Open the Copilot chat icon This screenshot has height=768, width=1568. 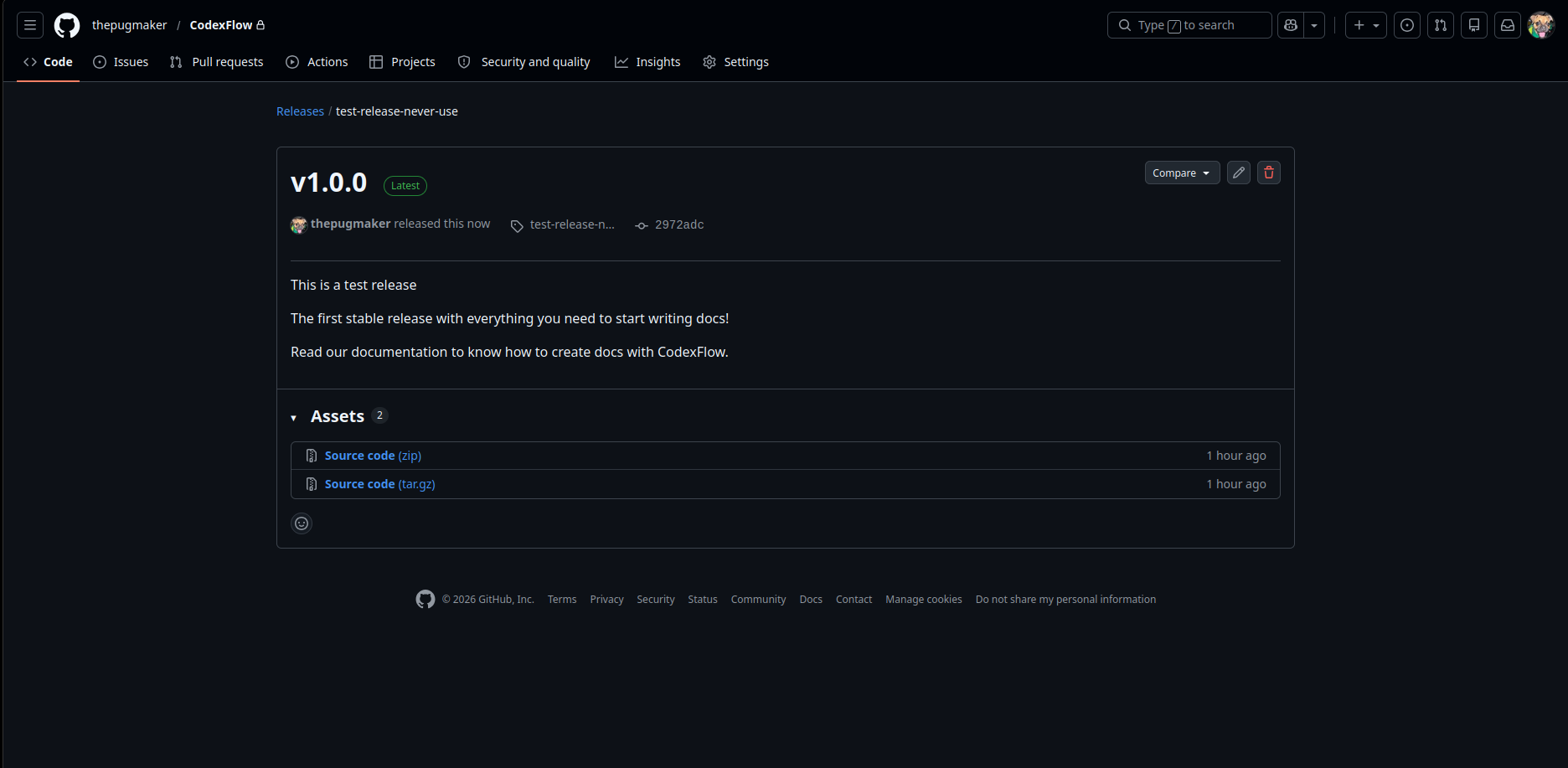click(x=1291, y=25)
